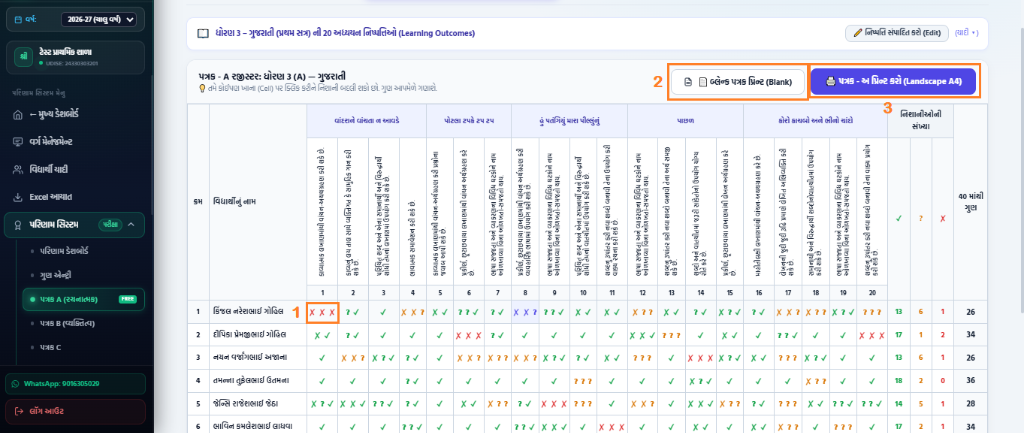The image size is (1024, 433).
Task: Click the people icon for વિદ્યાર્થી યાદી
Action: click(x=18, y=169)
